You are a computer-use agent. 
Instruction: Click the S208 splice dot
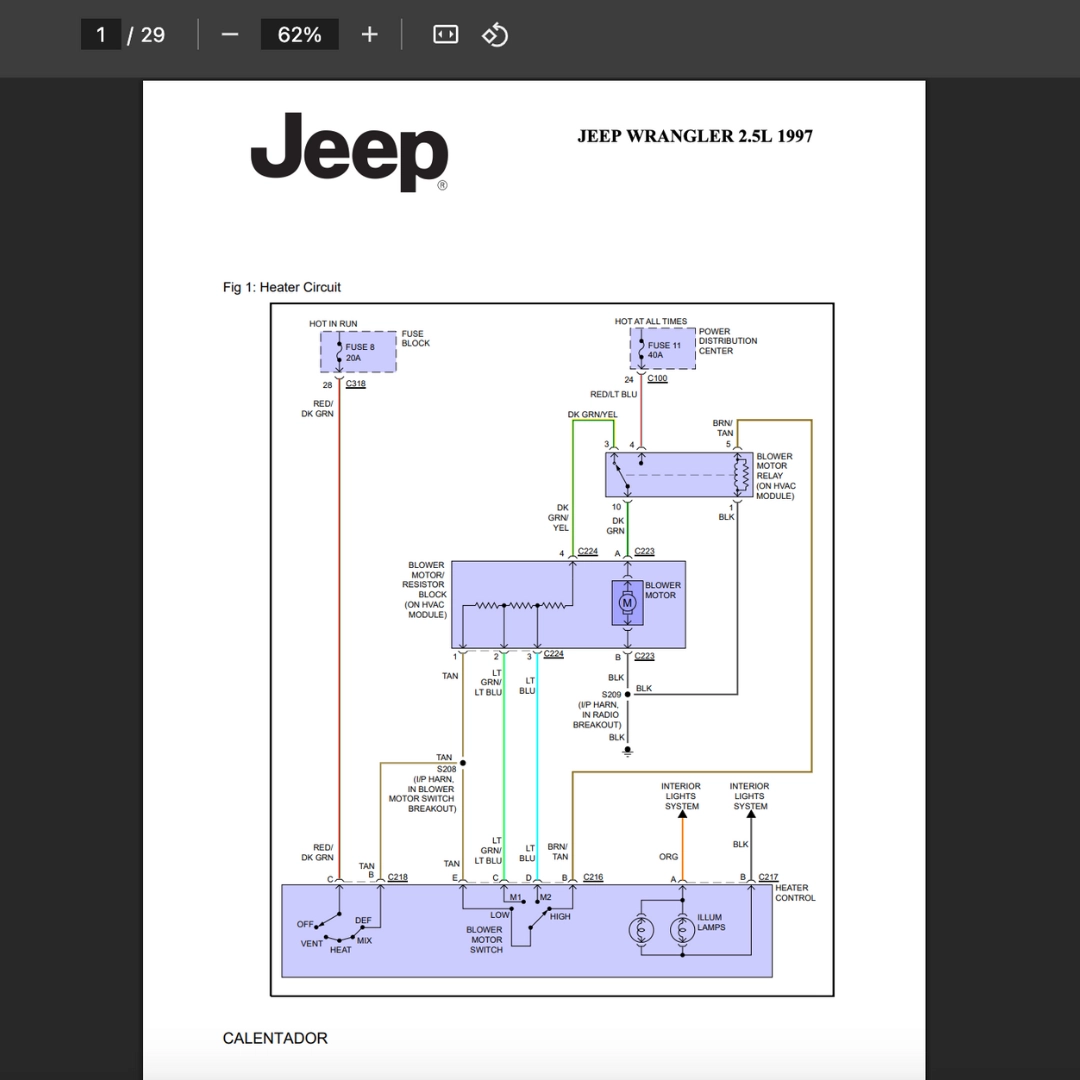pos(463,763)
